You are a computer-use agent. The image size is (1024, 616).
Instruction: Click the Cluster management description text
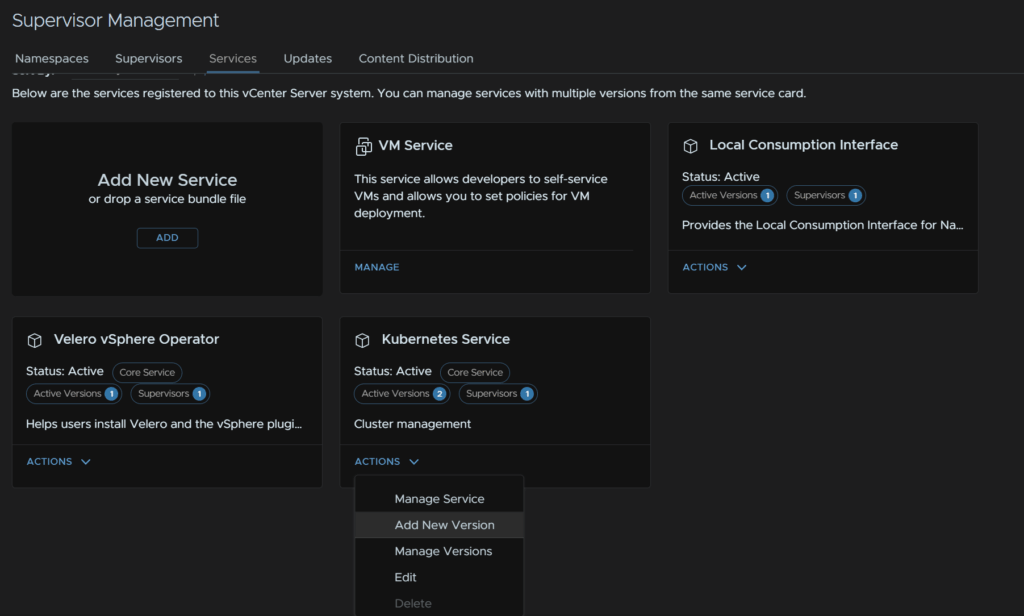pos(412,424)
